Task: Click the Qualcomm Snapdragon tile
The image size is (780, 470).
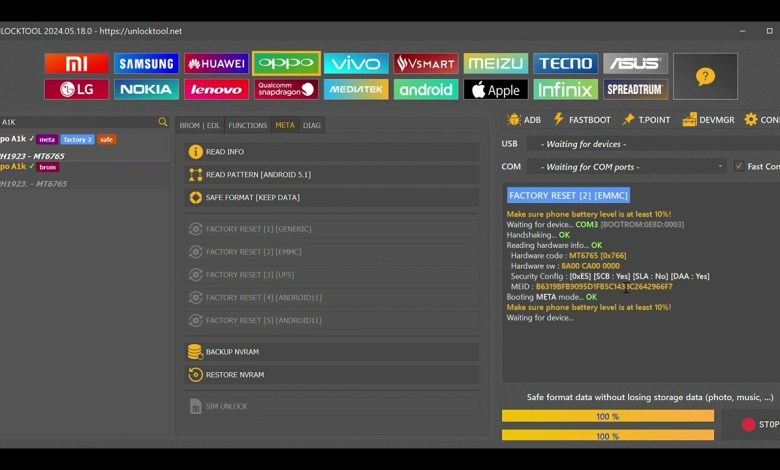Action: click(286, 90)
